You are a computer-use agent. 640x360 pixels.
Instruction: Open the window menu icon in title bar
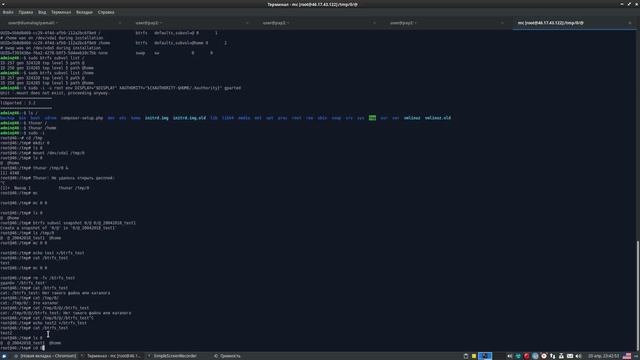coord(4,4)
